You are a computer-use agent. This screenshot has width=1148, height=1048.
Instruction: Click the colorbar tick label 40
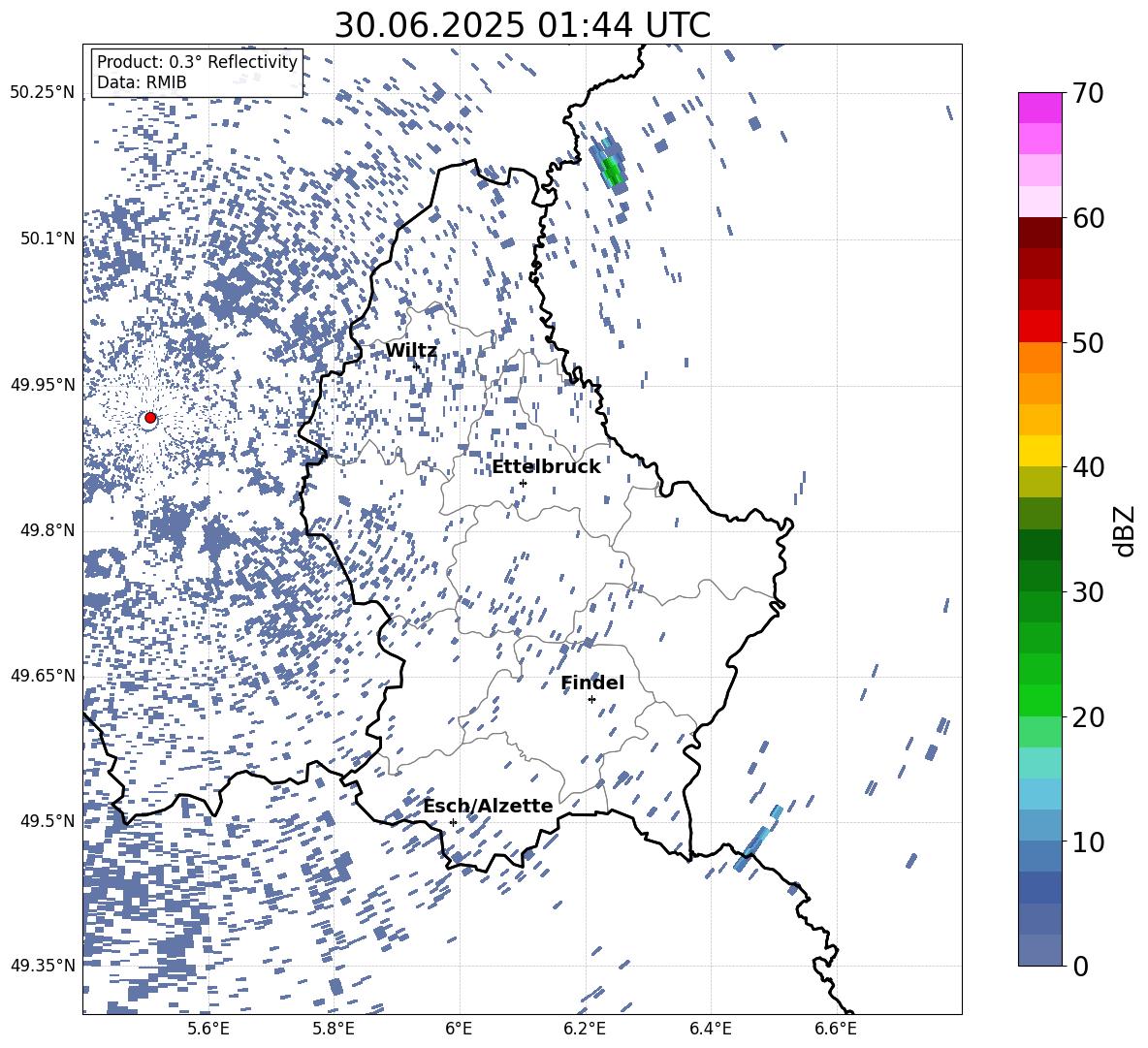pyautogui.click(x=1088, y=467)
